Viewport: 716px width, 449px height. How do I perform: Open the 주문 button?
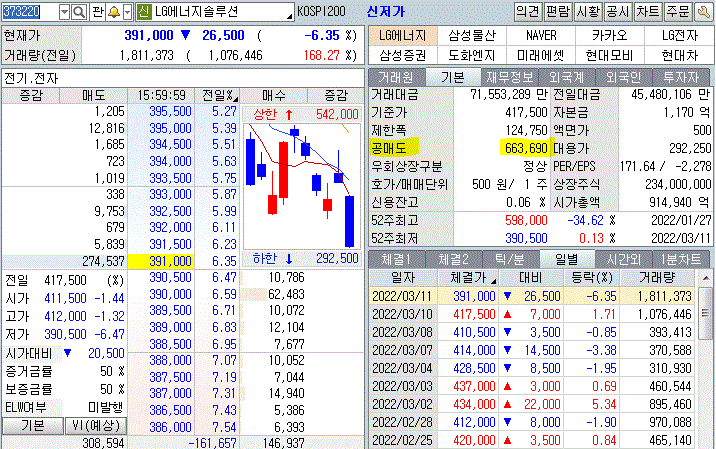click(678, 11)
